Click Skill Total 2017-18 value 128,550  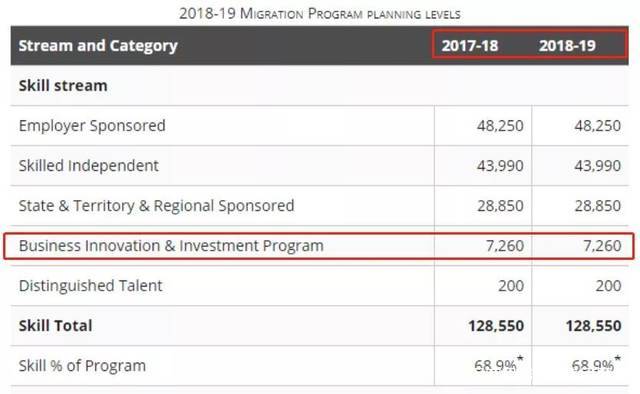(x=496, y=326)
